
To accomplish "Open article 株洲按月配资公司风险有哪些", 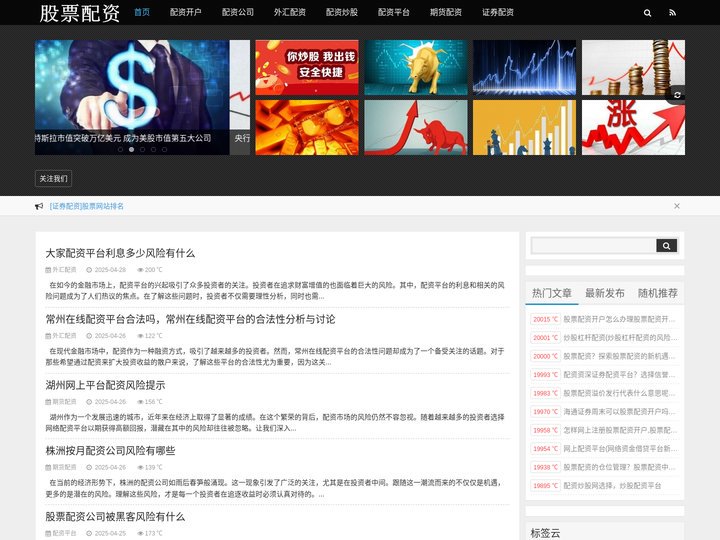I will click(x=110, y=450).
